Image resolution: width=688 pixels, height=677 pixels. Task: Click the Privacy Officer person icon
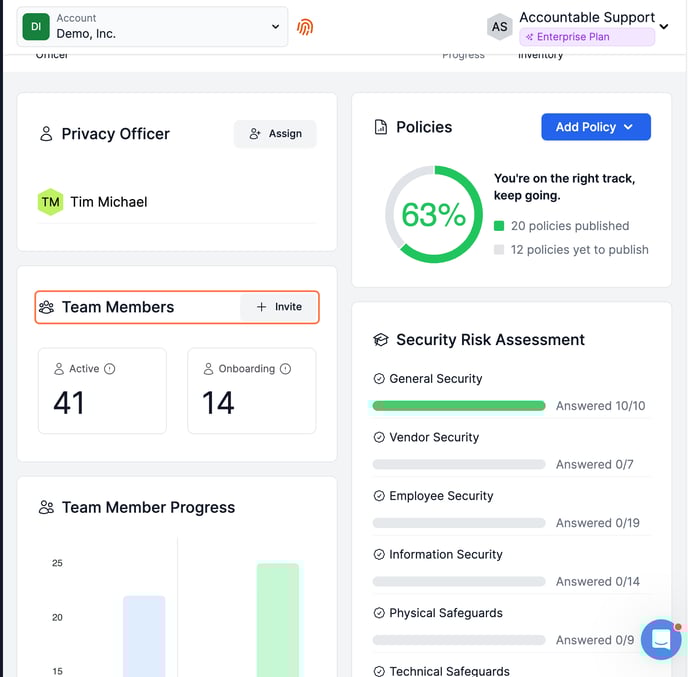[46, 134]
